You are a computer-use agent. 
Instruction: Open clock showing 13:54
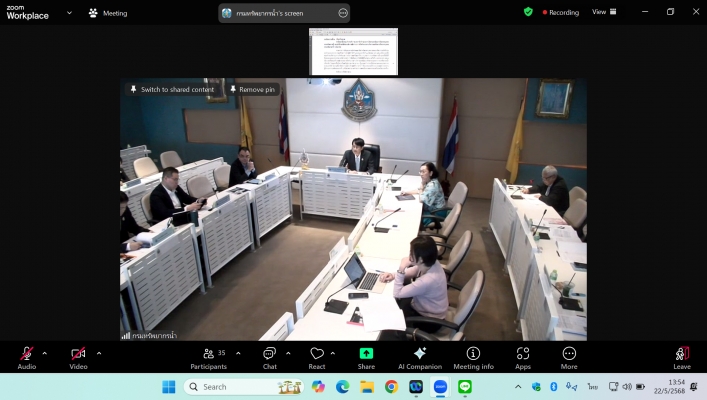point(669,387)
